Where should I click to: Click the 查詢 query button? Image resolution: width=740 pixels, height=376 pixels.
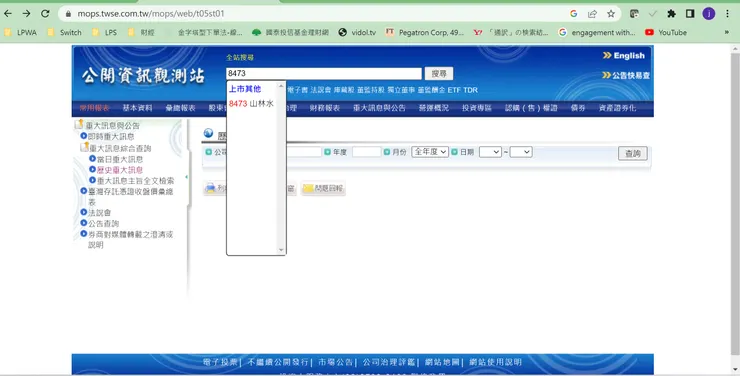pyautogui.click(x=633, y=153)
